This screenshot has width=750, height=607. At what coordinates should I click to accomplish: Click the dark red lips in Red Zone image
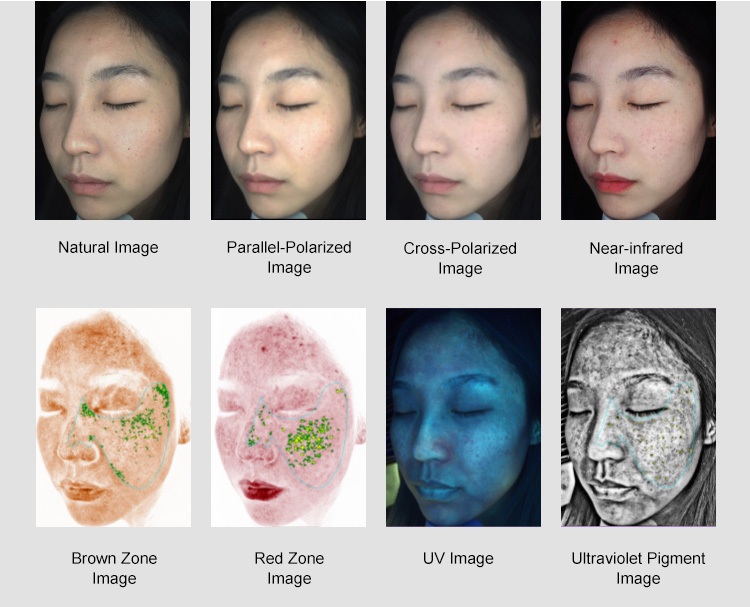[261, 490]
